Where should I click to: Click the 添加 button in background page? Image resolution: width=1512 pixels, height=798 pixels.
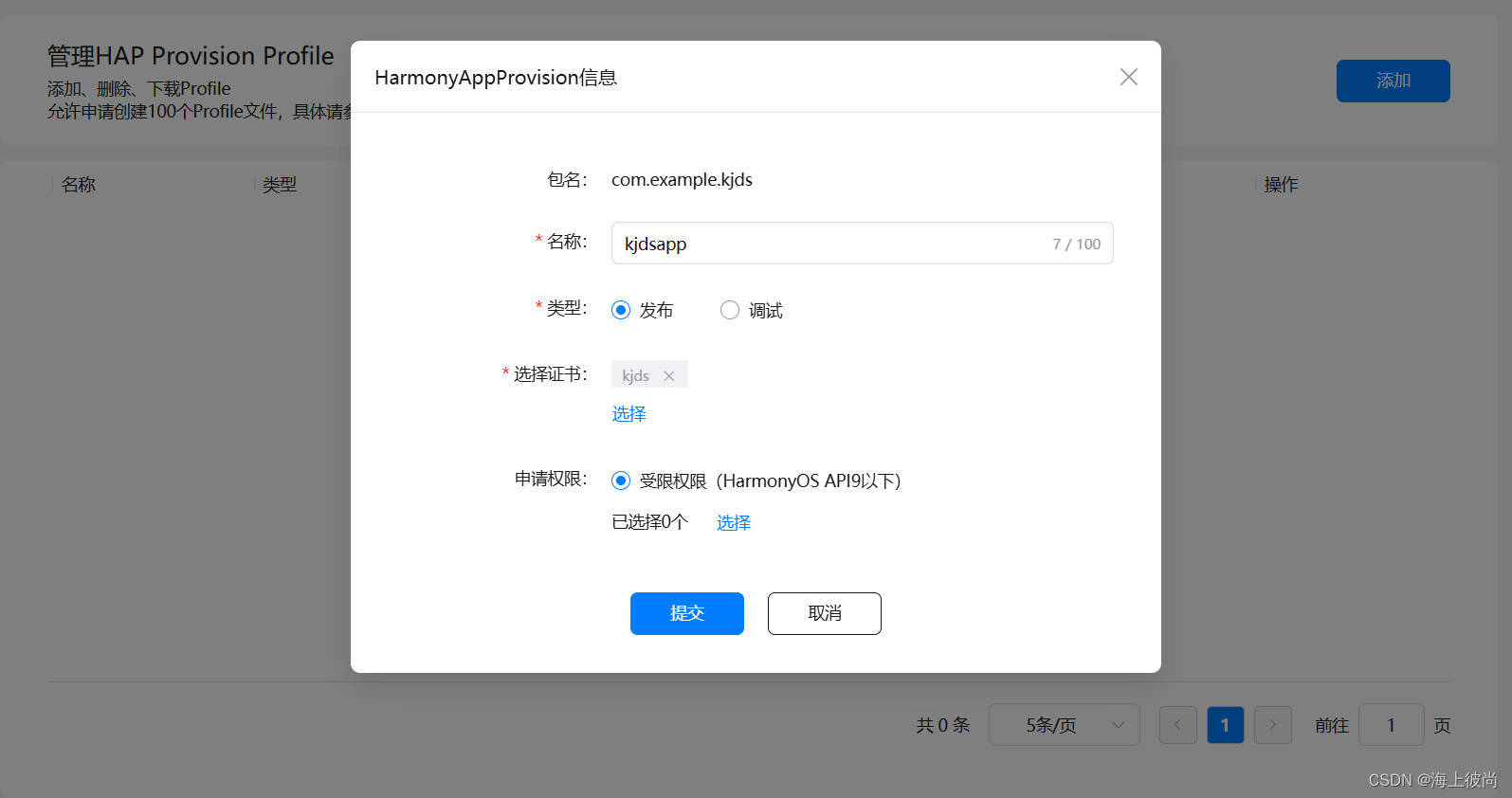[1394, 81]
